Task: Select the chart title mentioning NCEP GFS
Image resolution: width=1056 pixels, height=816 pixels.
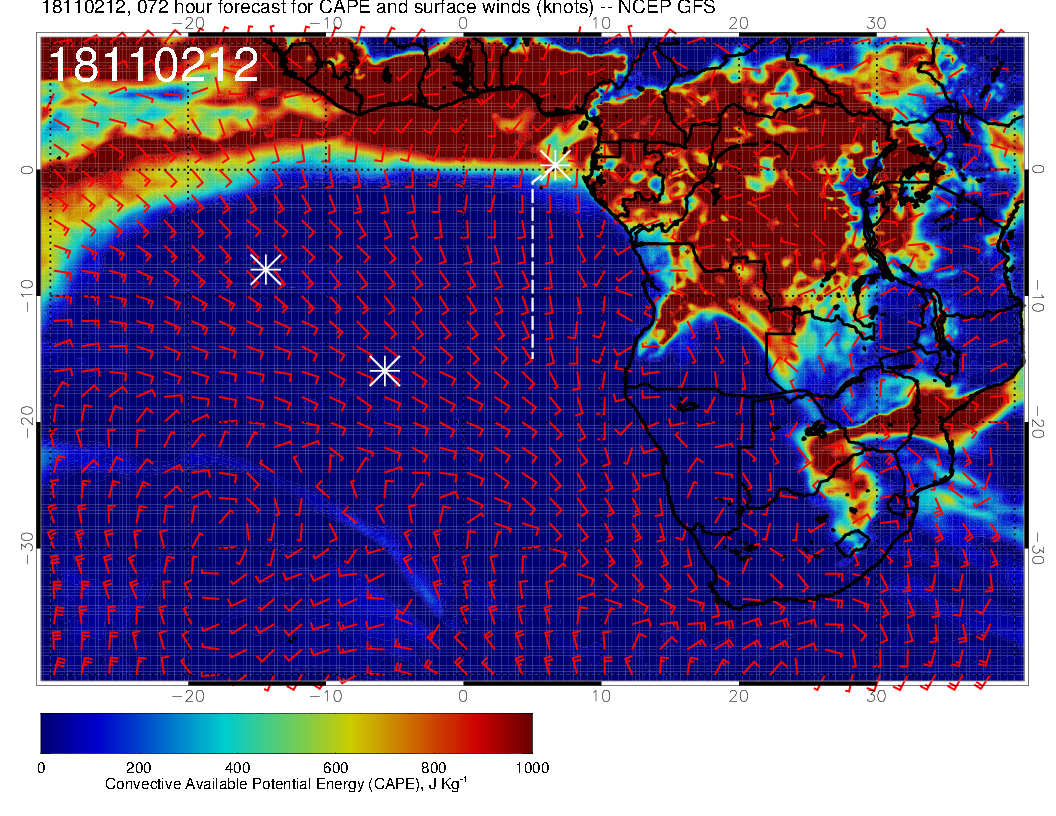Action: click(x=378, y=7)
